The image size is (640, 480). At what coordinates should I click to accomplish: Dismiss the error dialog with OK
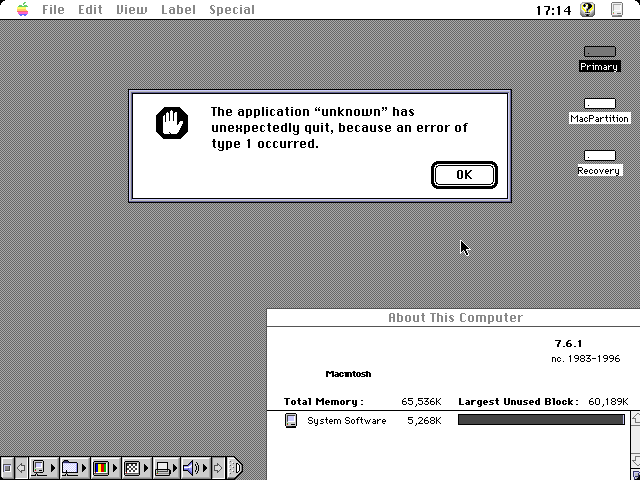pos(464,175)
